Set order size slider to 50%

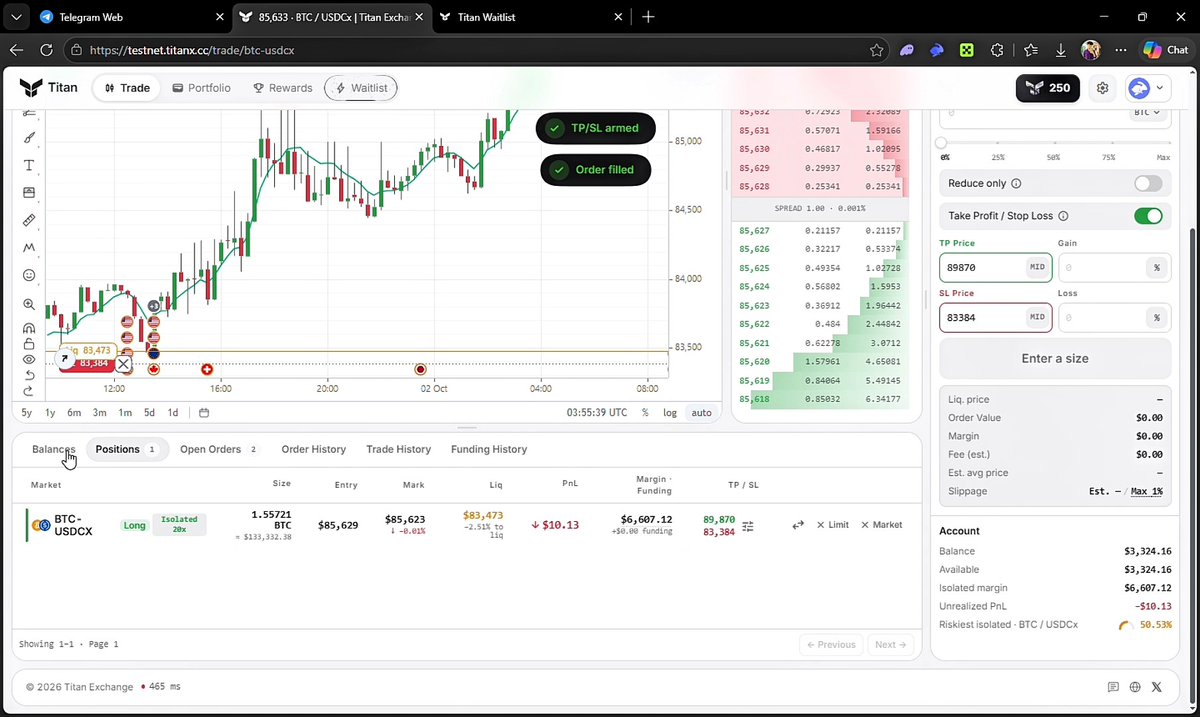coord(1053,144)
